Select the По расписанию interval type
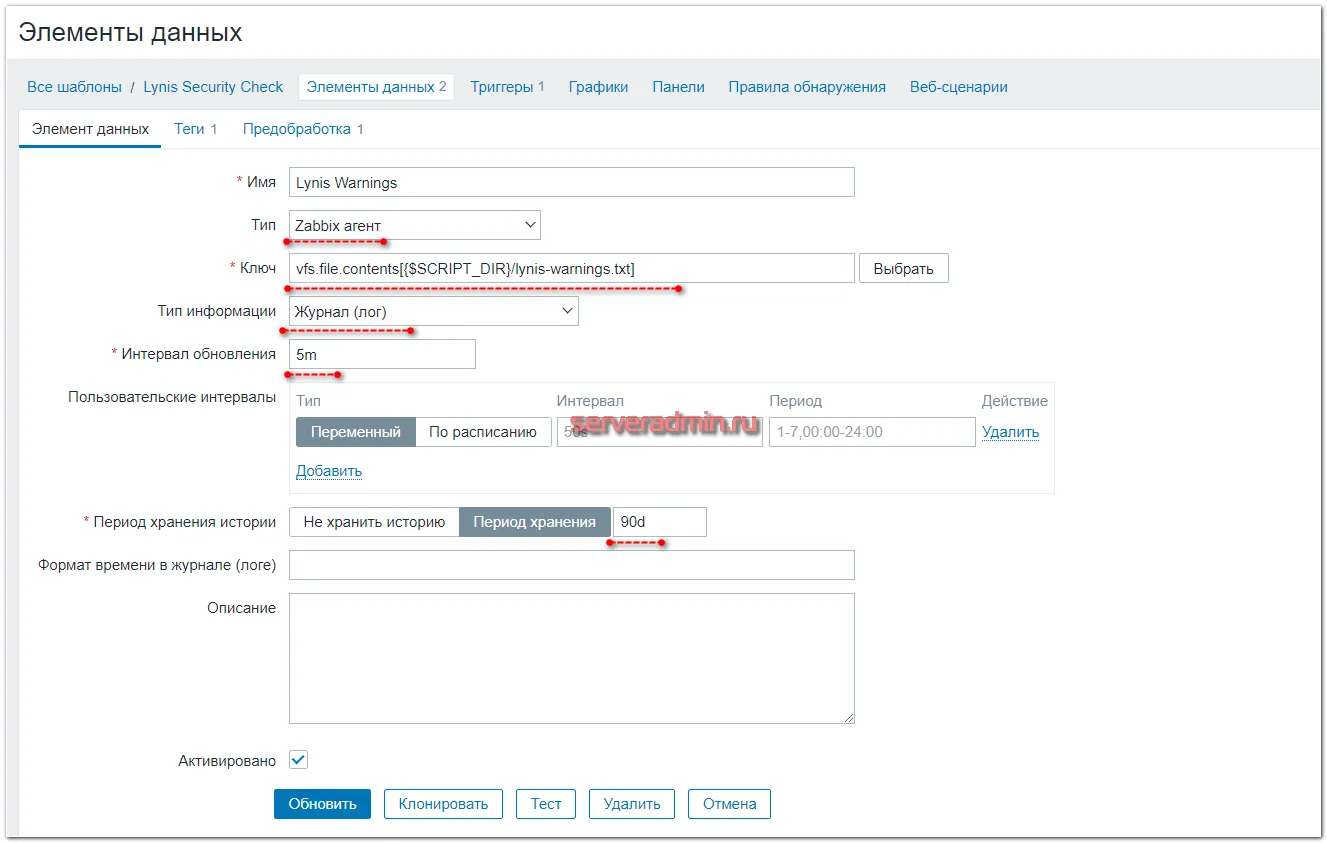 (483, 432)
